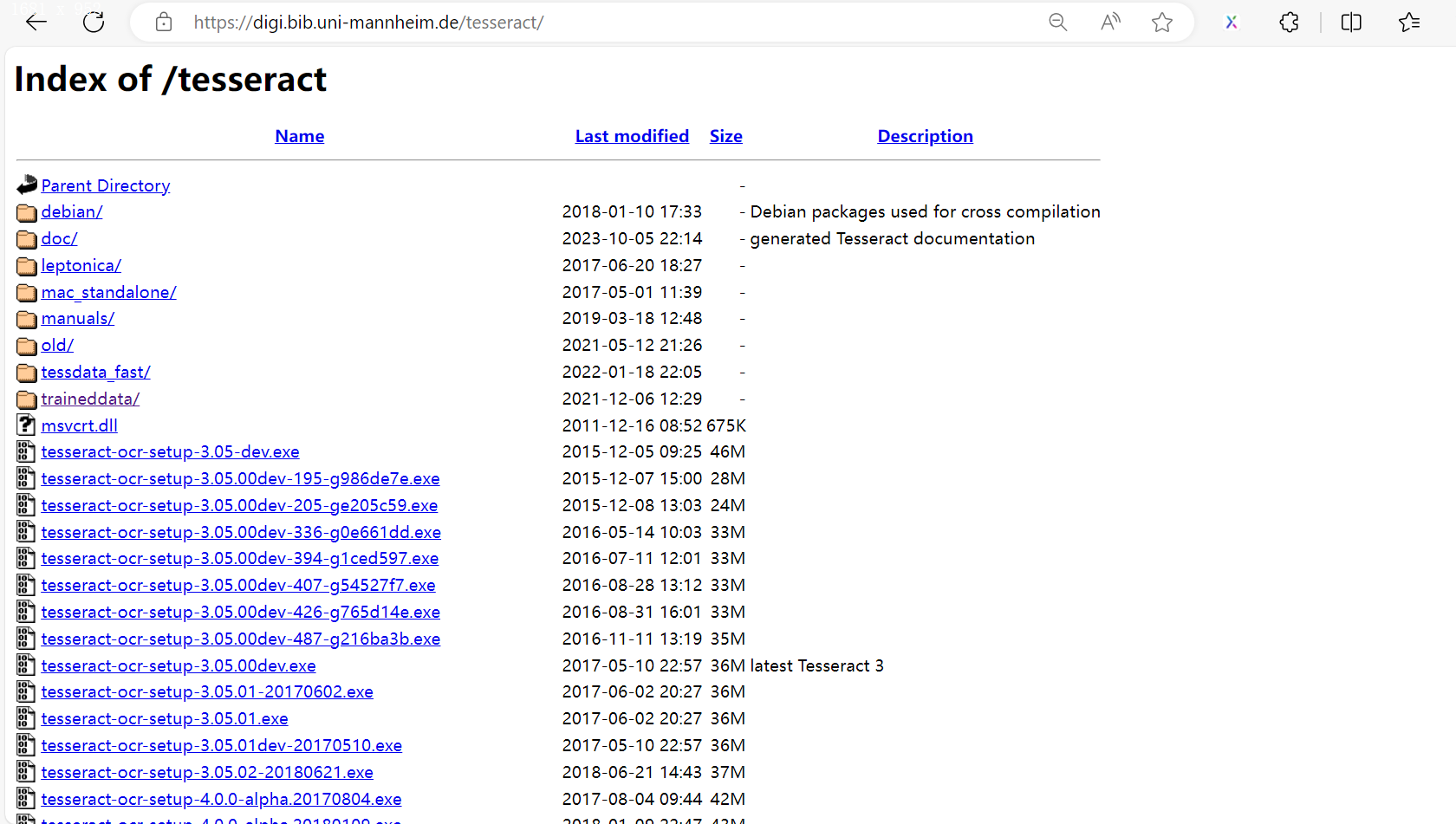This screenshot has height=824, width=1456.
Task: Click the binary icon beside tesseract-ocr-setup-3.05-dev.exe
Action: click(26, 451)
